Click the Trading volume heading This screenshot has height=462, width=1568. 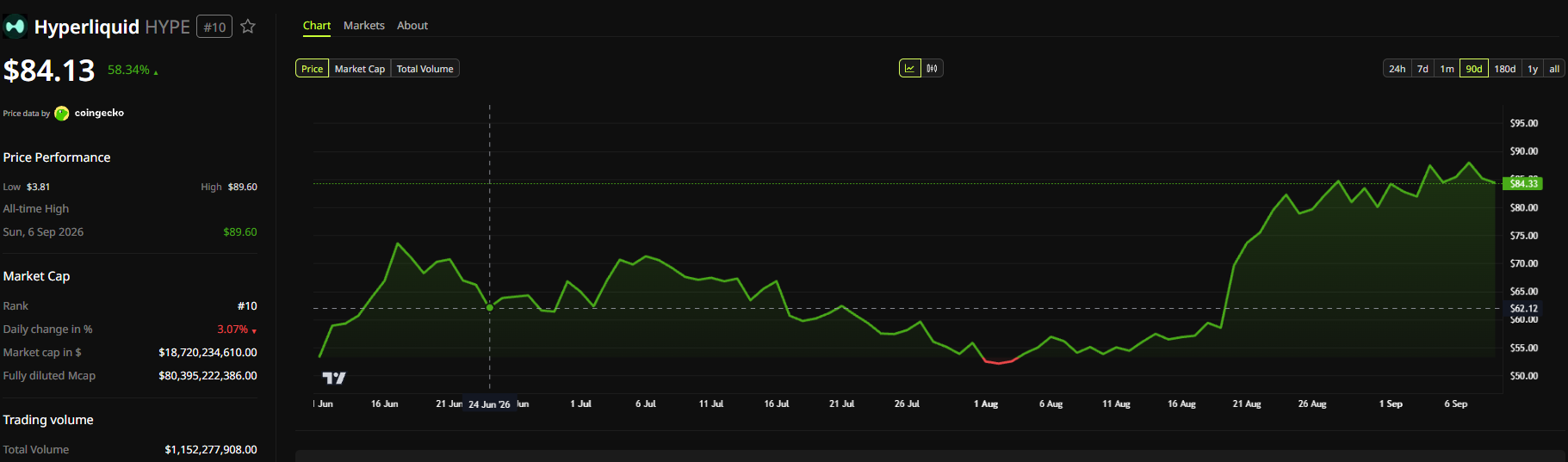48,420
